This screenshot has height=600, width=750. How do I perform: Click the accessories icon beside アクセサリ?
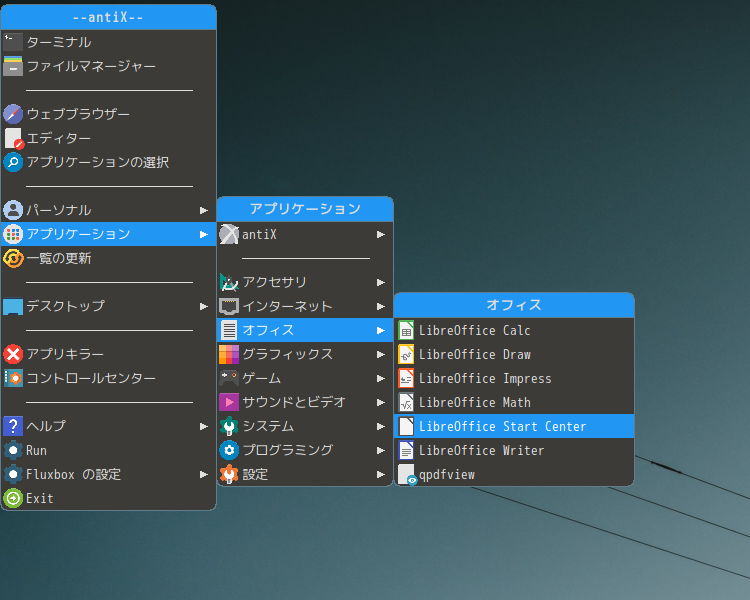[229, 282]
